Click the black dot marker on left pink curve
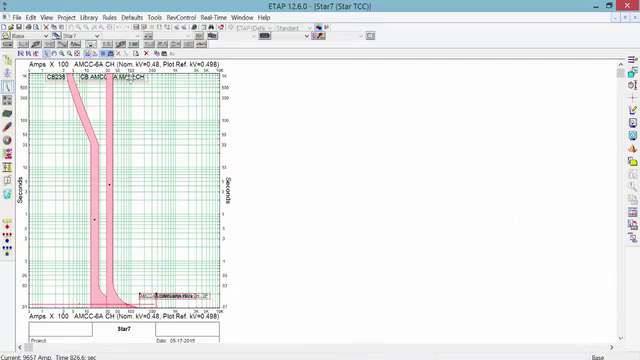 click(95, 220)
